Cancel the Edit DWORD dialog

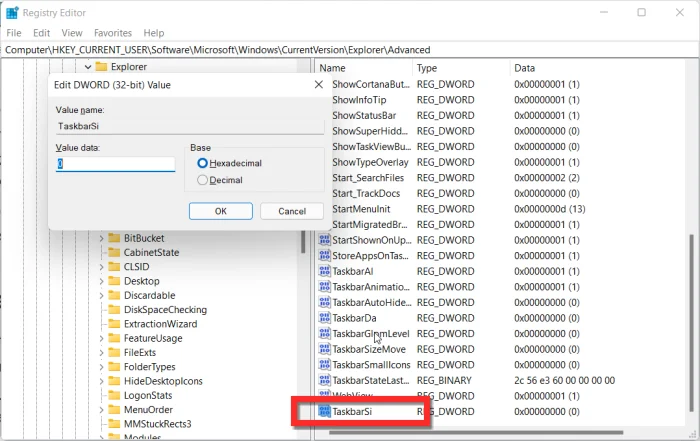(292, 211)
